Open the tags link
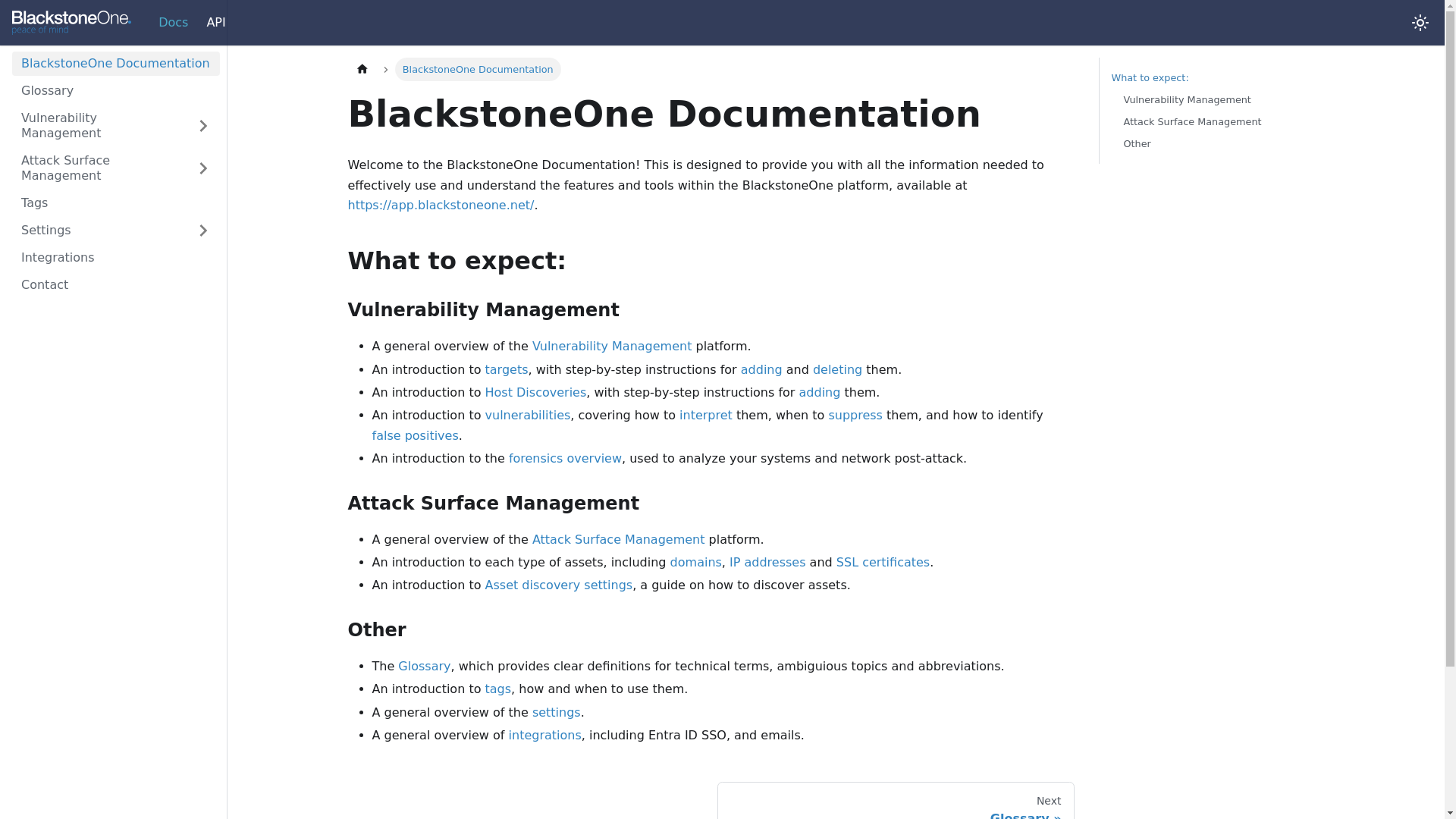 498,689
